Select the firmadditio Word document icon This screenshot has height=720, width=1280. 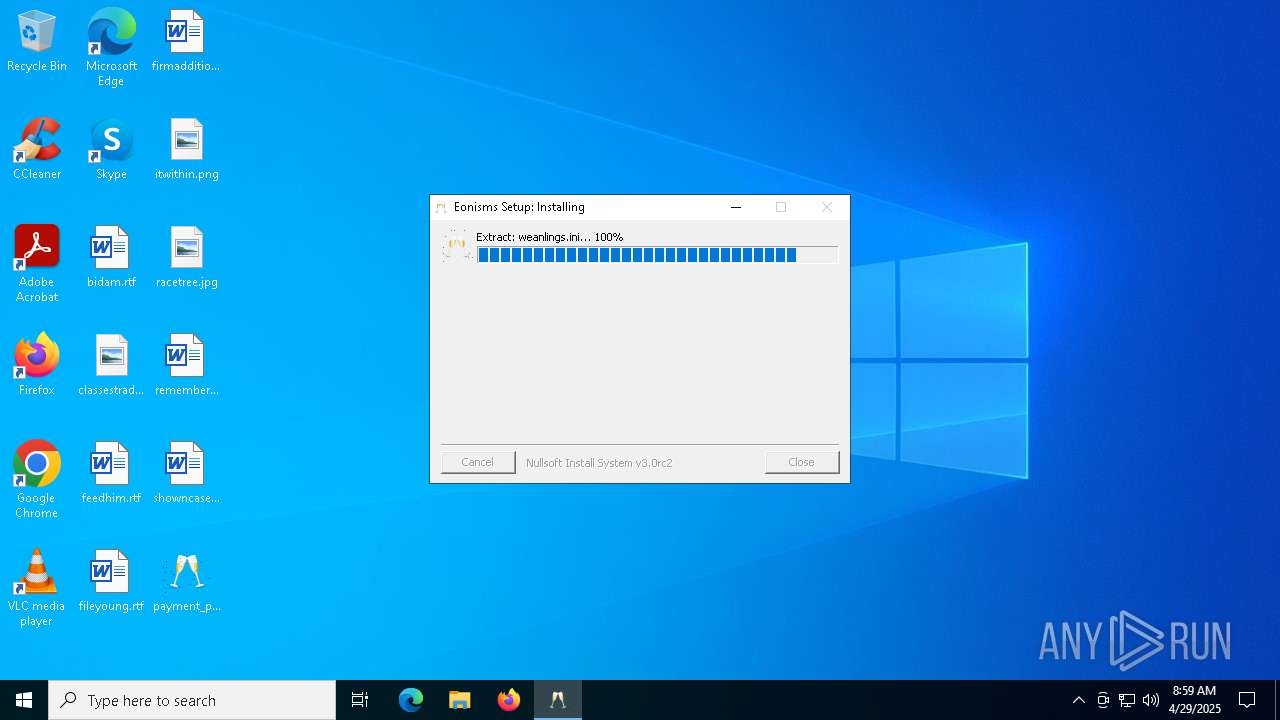tap(185, 42)
